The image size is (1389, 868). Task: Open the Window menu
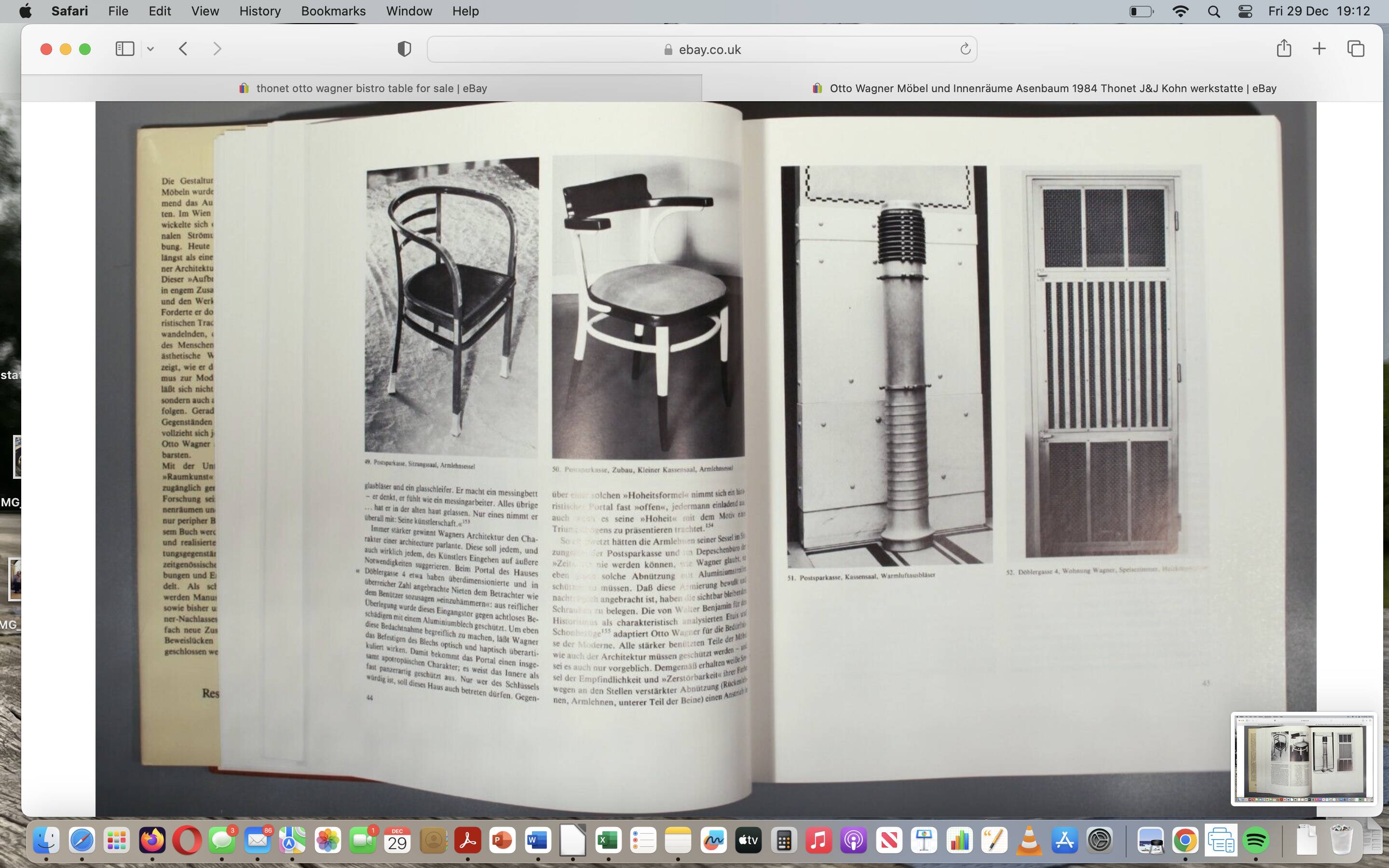click(409, 11)
